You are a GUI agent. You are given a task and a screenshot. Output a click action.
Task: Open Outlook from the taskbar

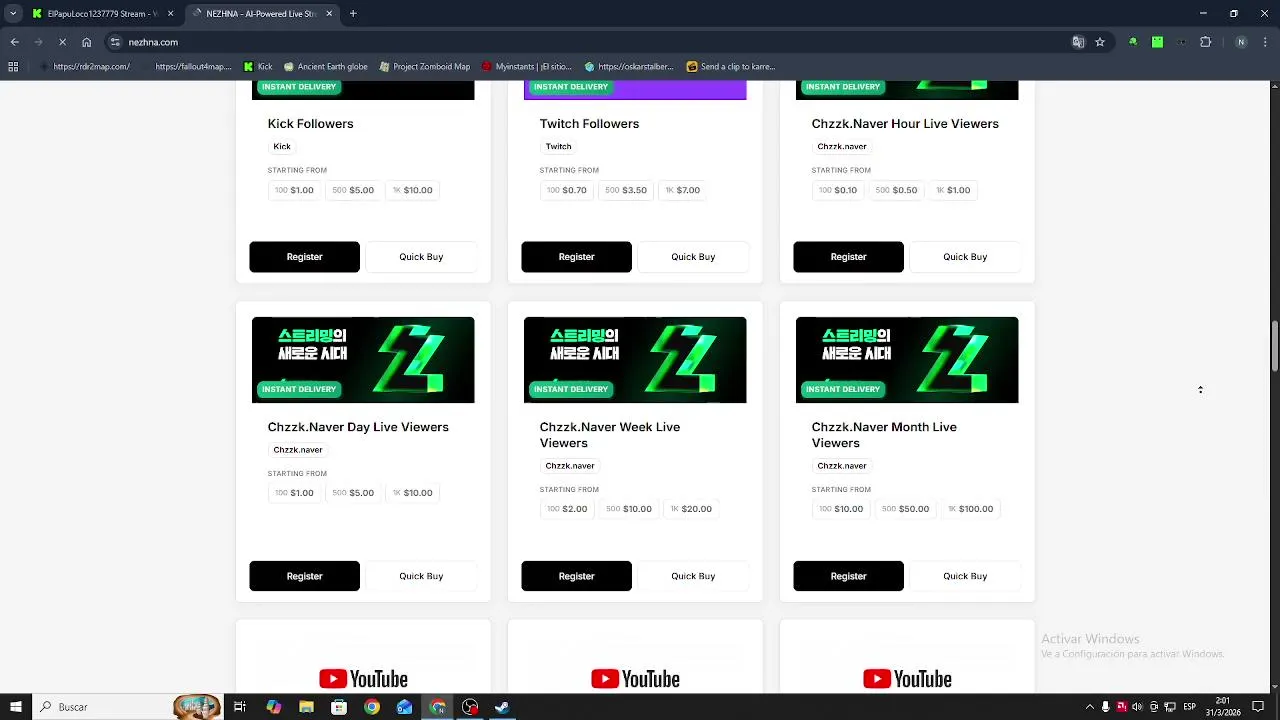click(x=404, y=707)
